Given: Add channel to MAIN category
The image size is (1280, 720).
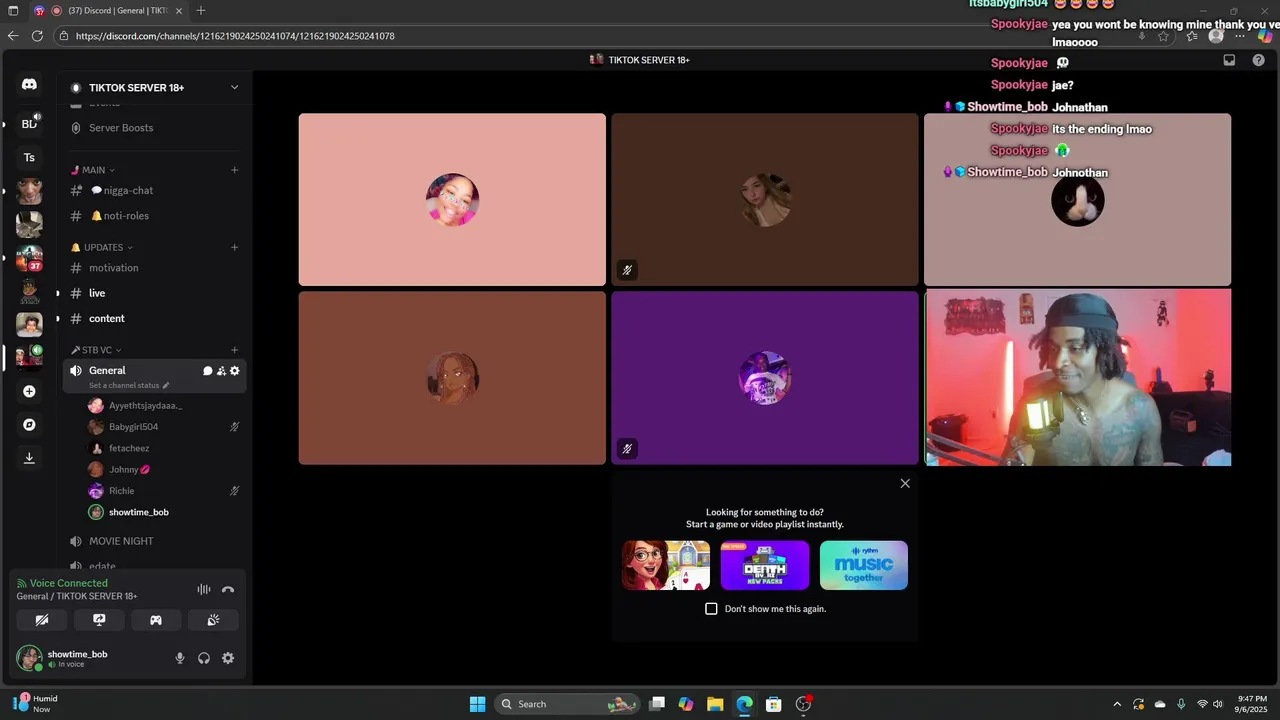Looking at the screenshot, I should tap(235, 170).
